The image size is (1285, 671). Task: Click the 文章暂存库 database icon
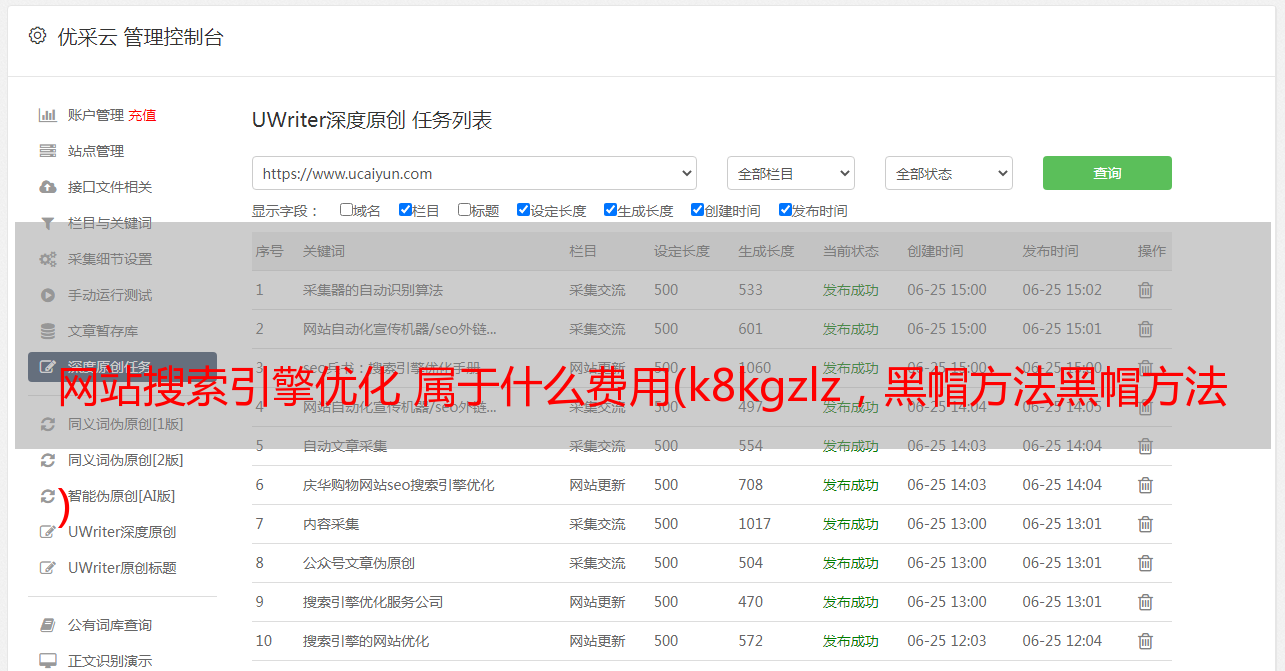47,331
